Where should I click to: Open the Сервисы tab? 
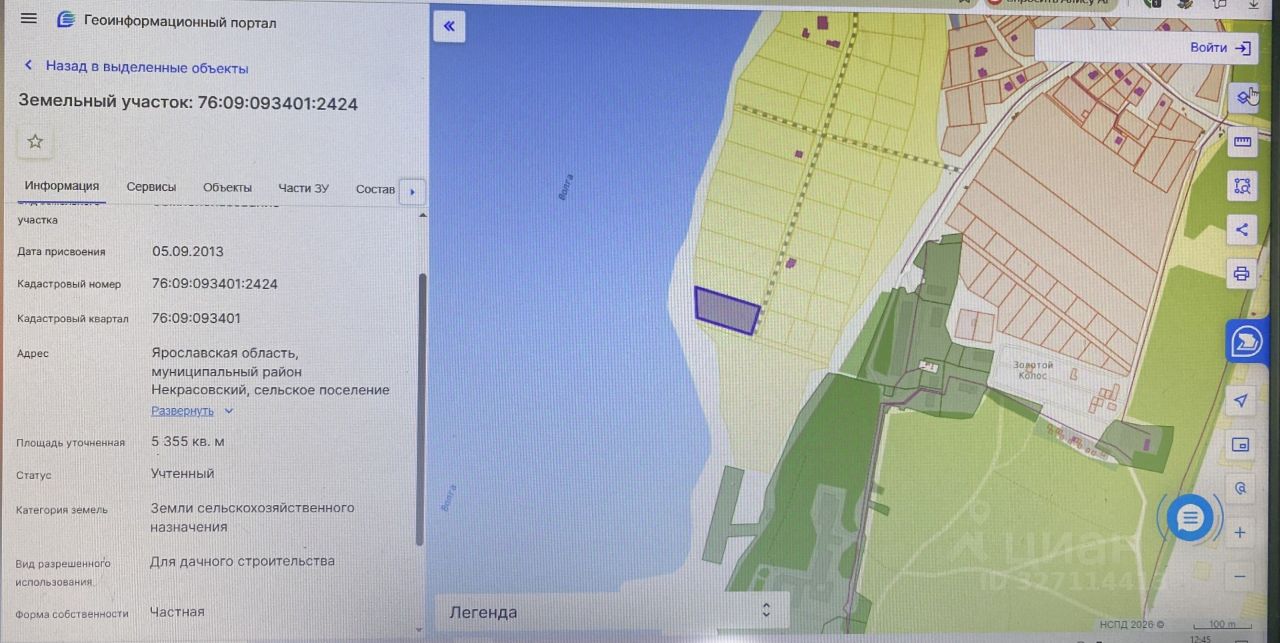151,187
